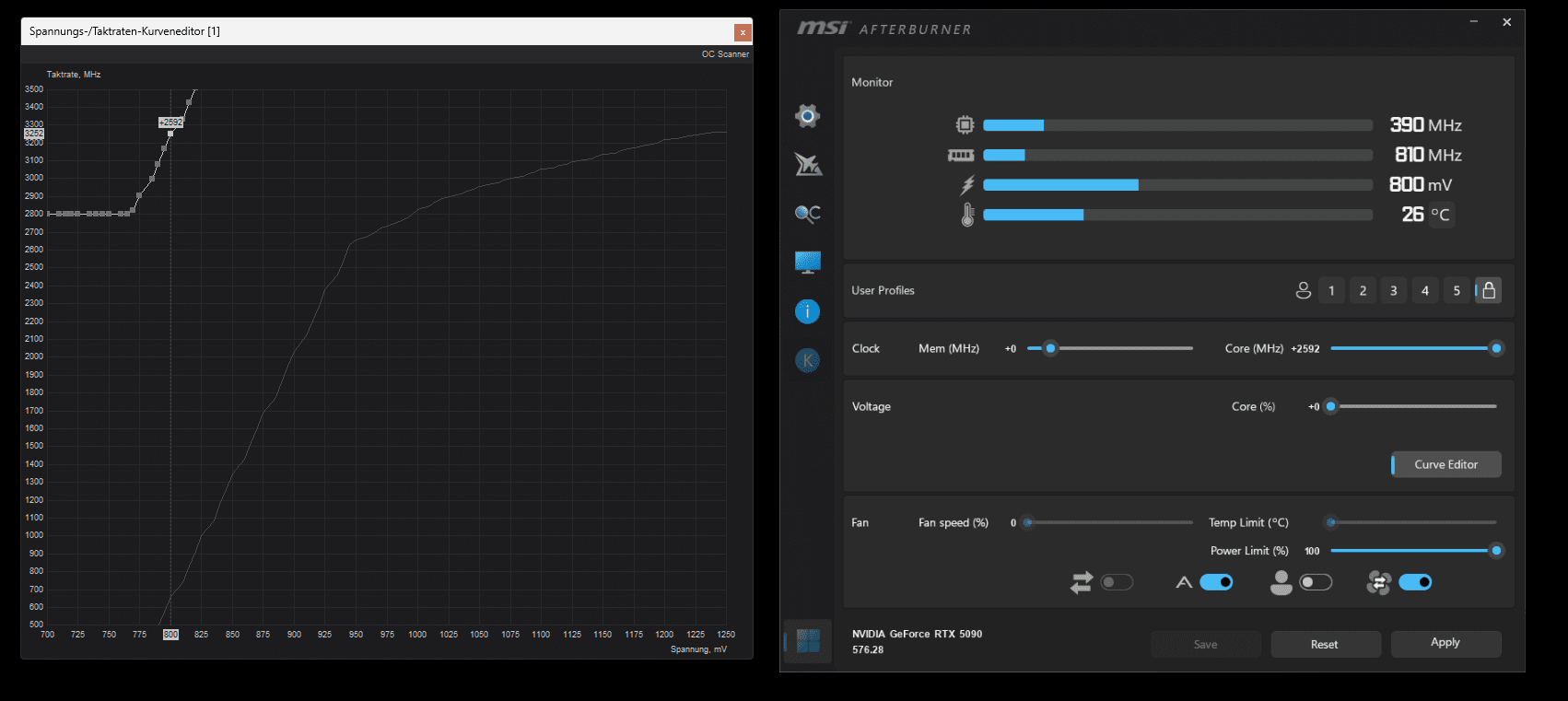Click the GPU chip icon beside RTX 5090
This screenshot has height=701, width=1568.
(808, 641)
